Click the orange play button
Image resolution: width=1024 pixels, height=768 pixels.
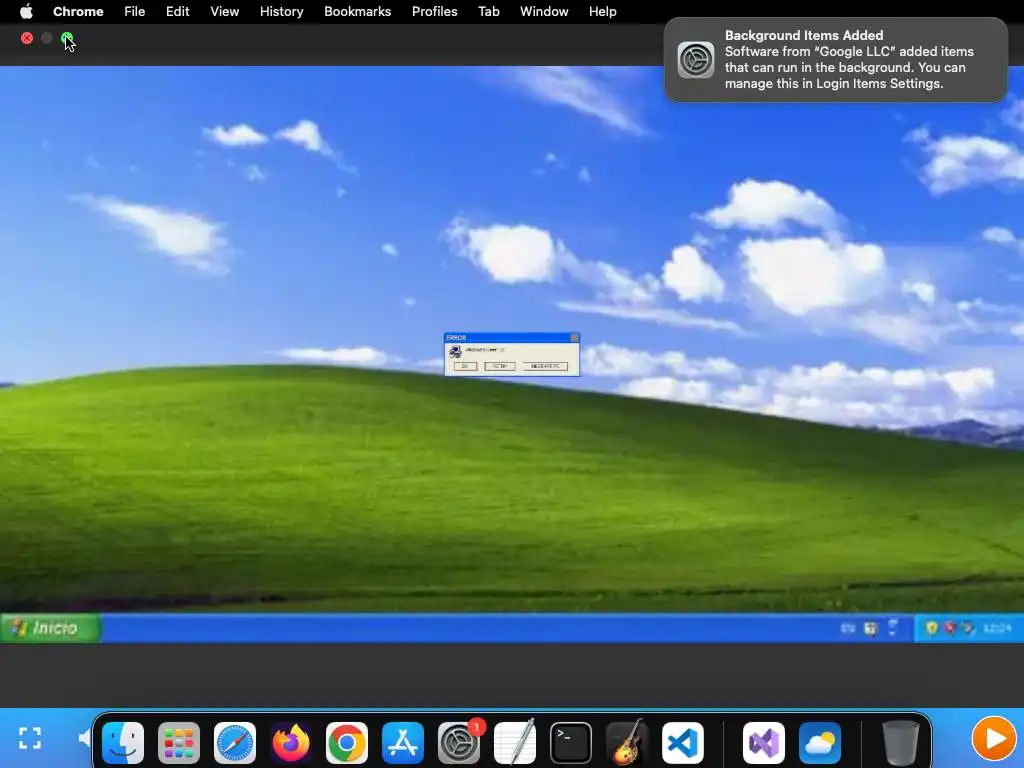click(x=994, y=739)
